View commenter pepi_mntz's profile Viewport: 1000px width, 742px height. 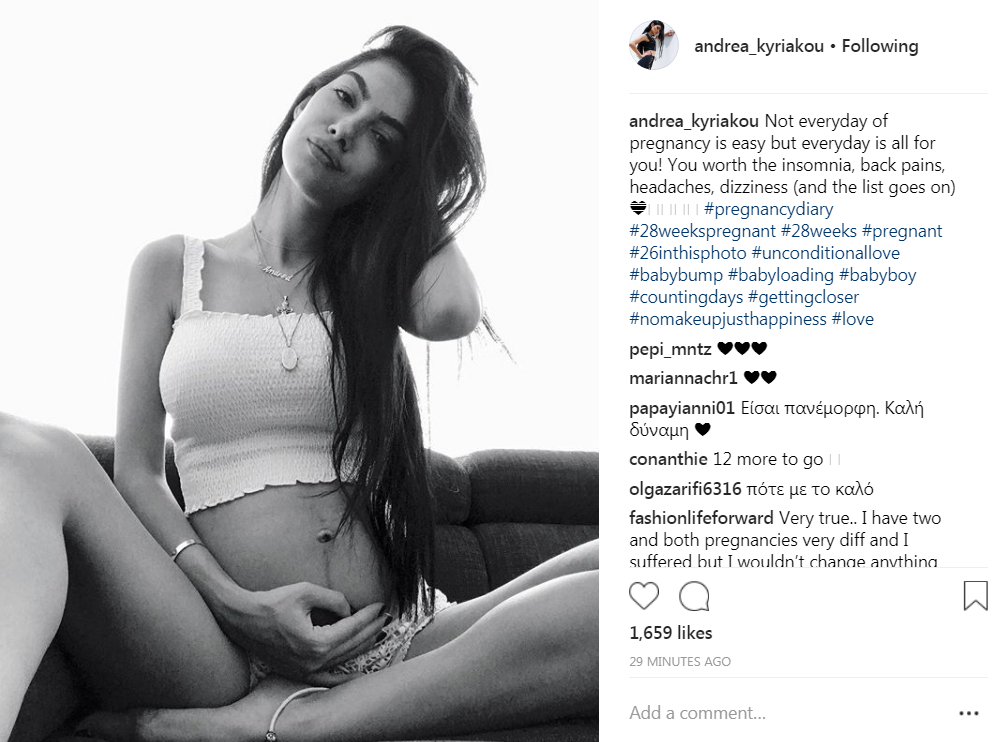tap(670, 349)
